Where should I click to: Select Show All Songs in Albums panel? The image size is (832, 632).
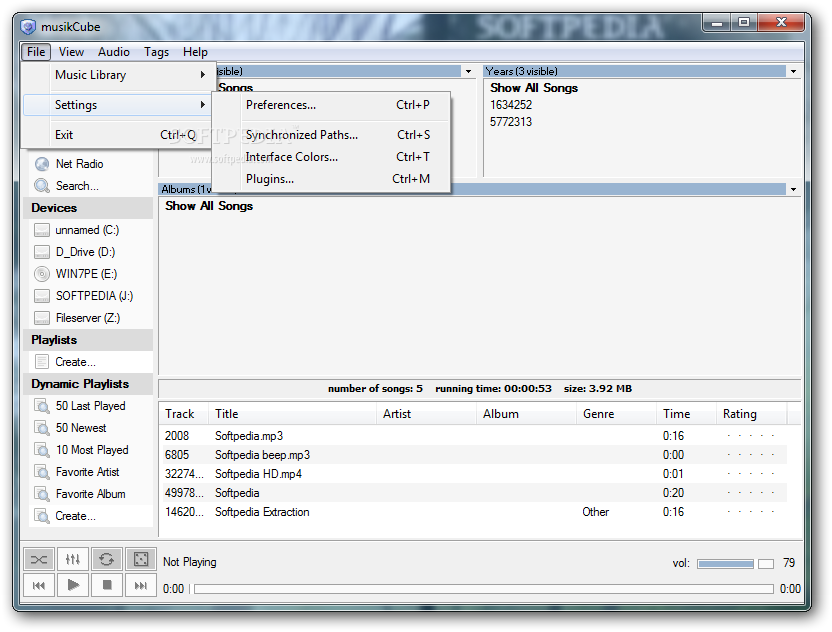pyautogui.click(x=209, y=206)
